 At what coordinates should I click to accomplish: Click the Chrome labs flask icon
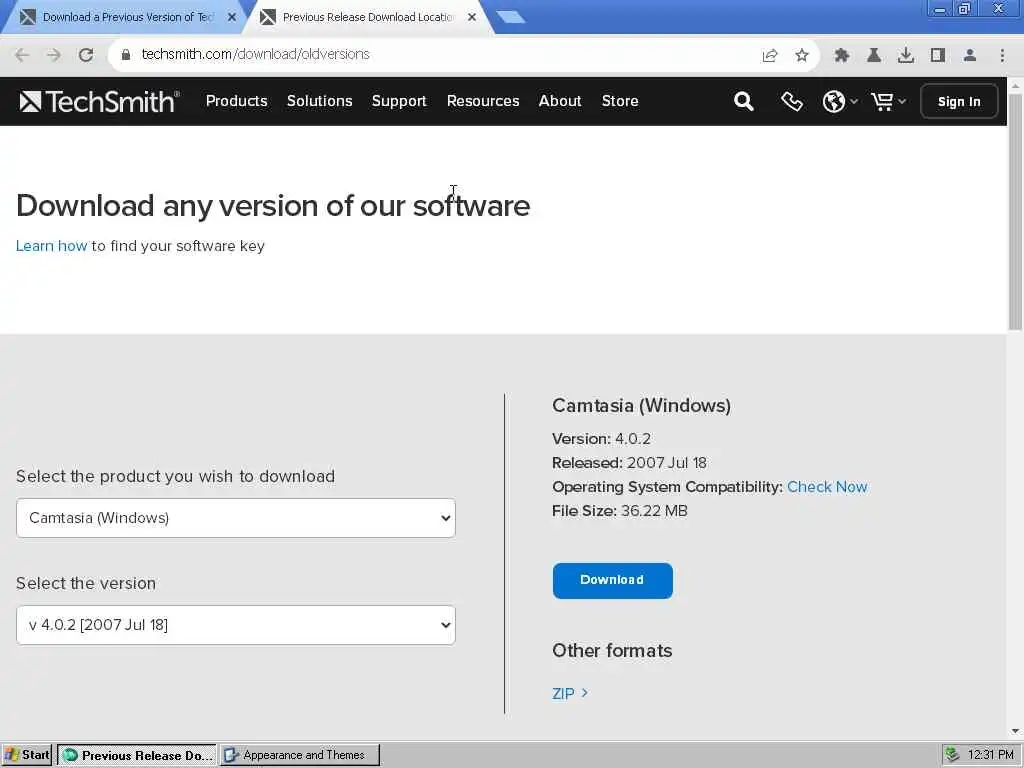pyautogui.click(x=874, y=56)
